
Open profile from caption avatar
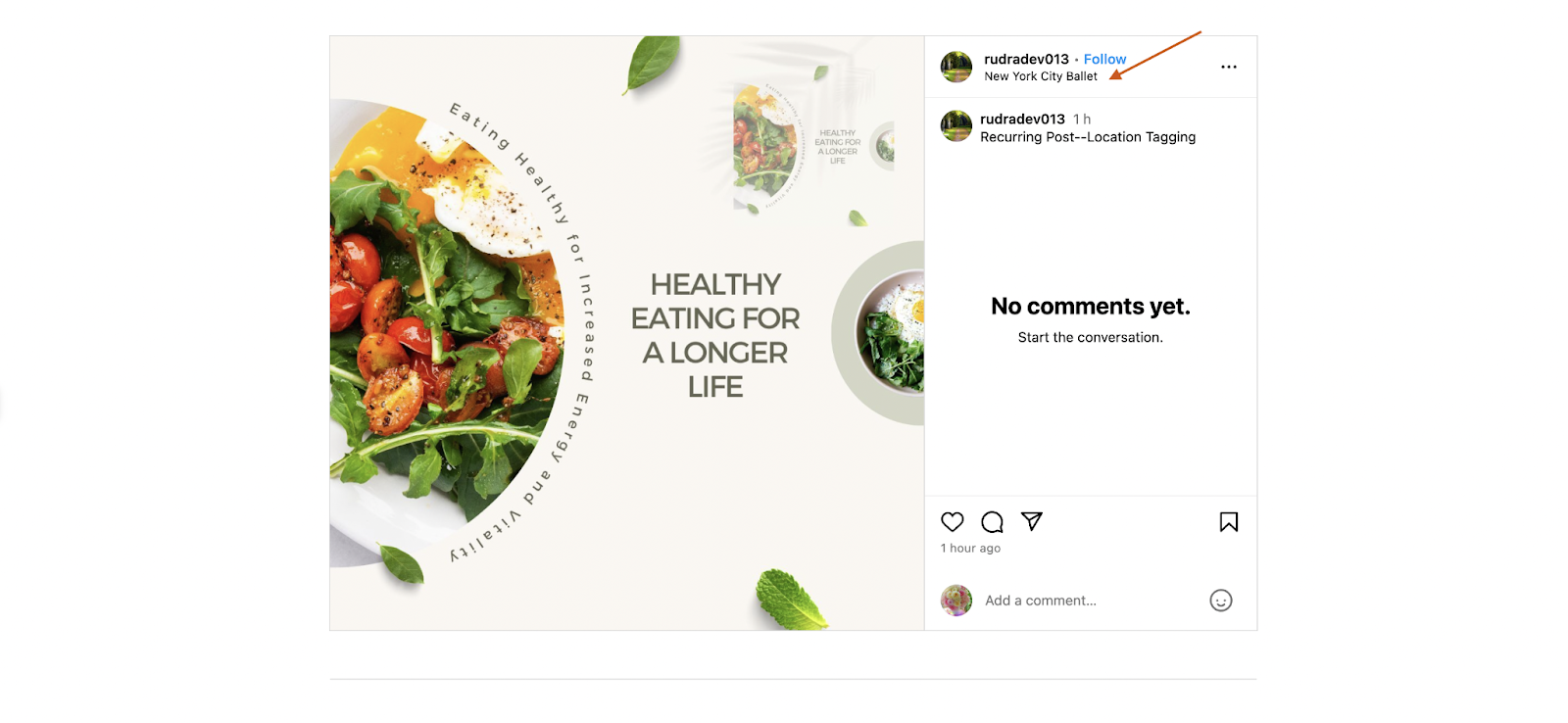pyautogui.click(x=956, y=126)
